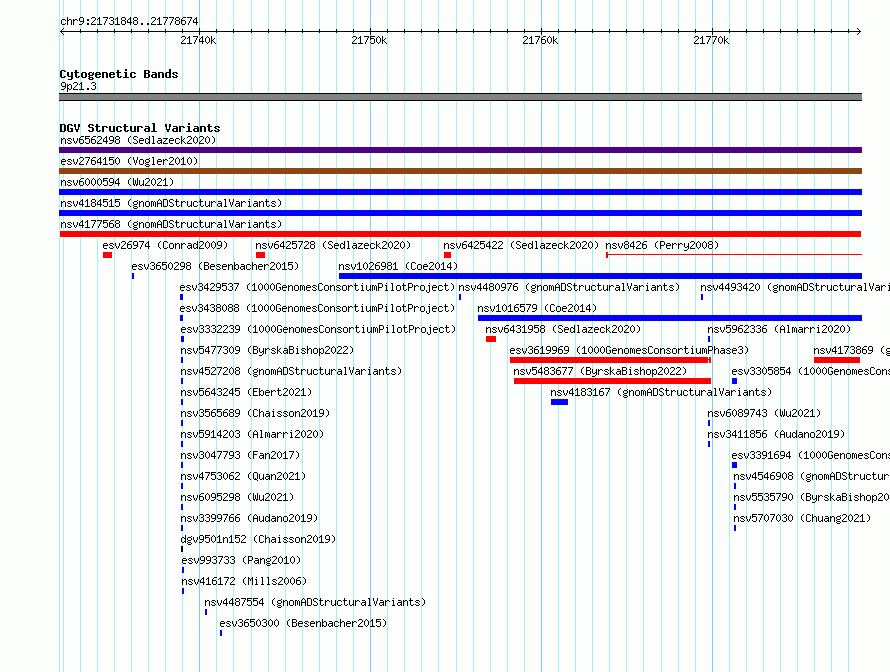The height and width of the screenshot is (672, 890).
Task: Click the Cytogenetic Bands track title
Action: (119, 74)
